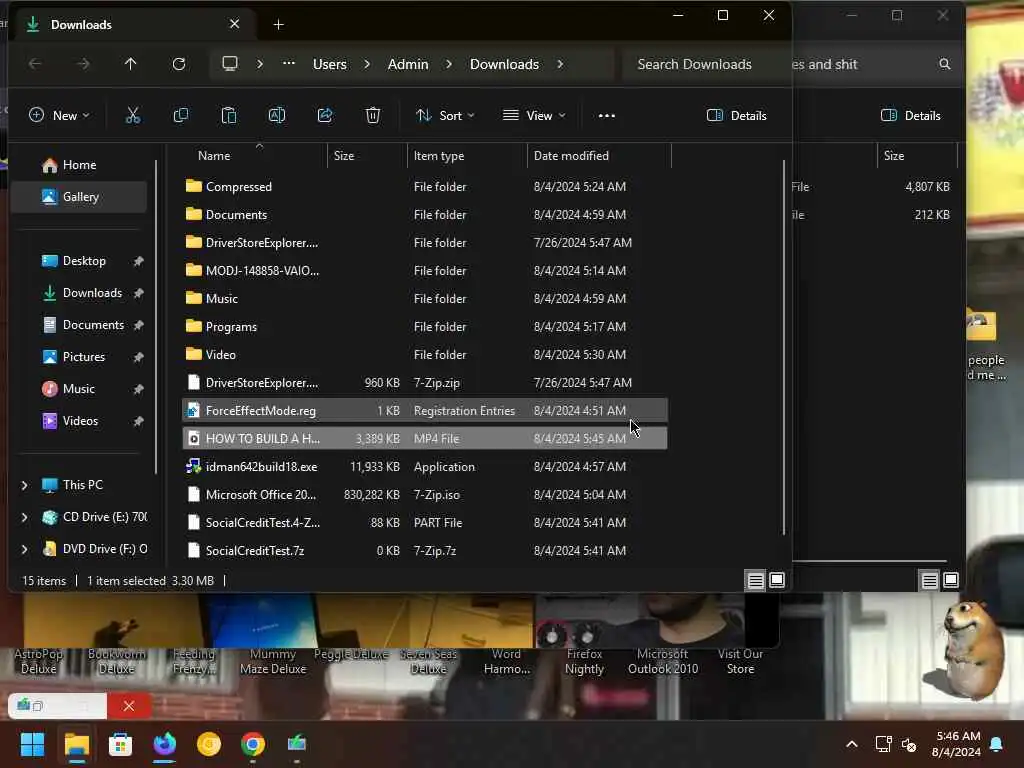Image resolution: width=1024 pixels, height=768 pixels.
Task: Click the PC monitor icon in address bar
Action: click(x=230, y=64)
